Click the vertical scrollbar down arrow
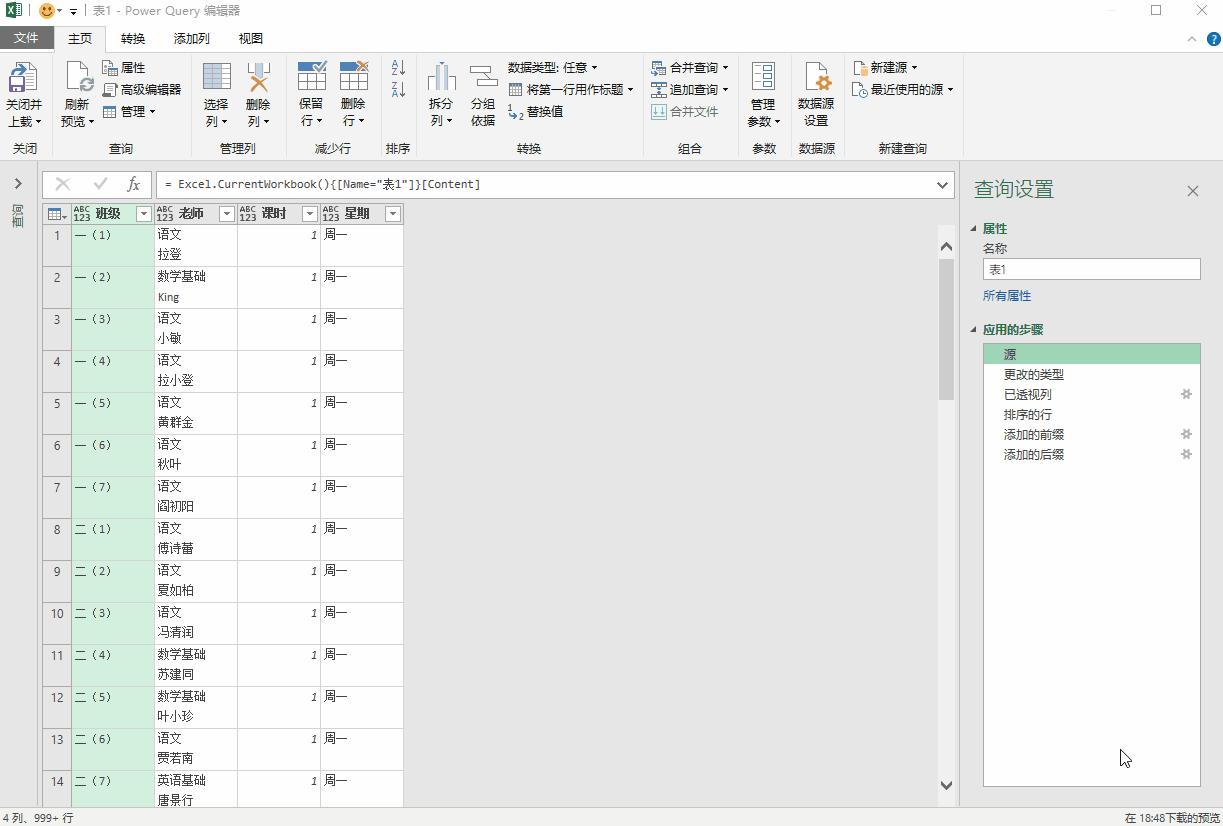Image resolution: width=1223 pixels, height=826 pixels. click(x=946, y=785)
